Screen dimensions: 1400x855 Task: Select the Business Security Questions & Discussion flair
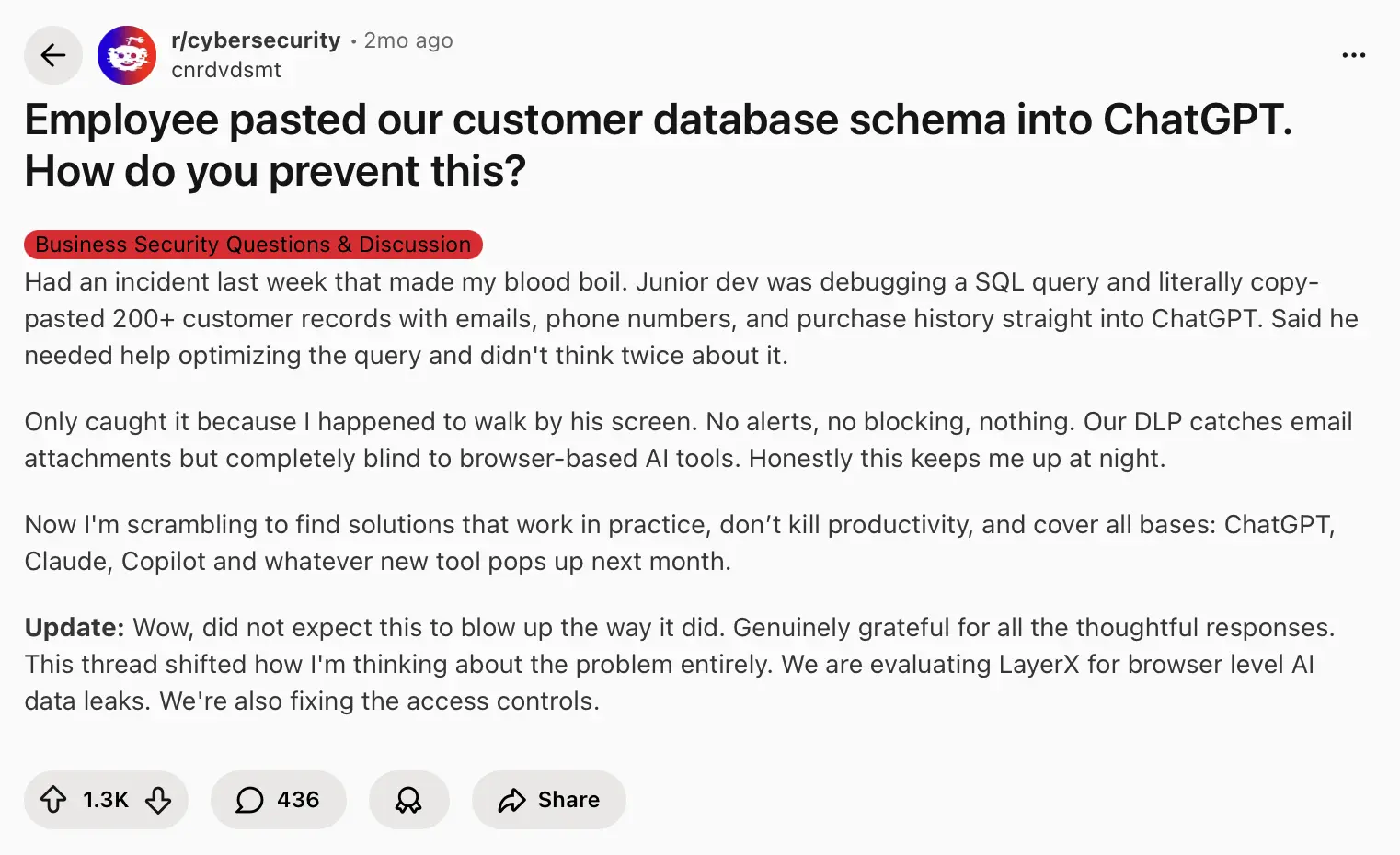[252, 245]
